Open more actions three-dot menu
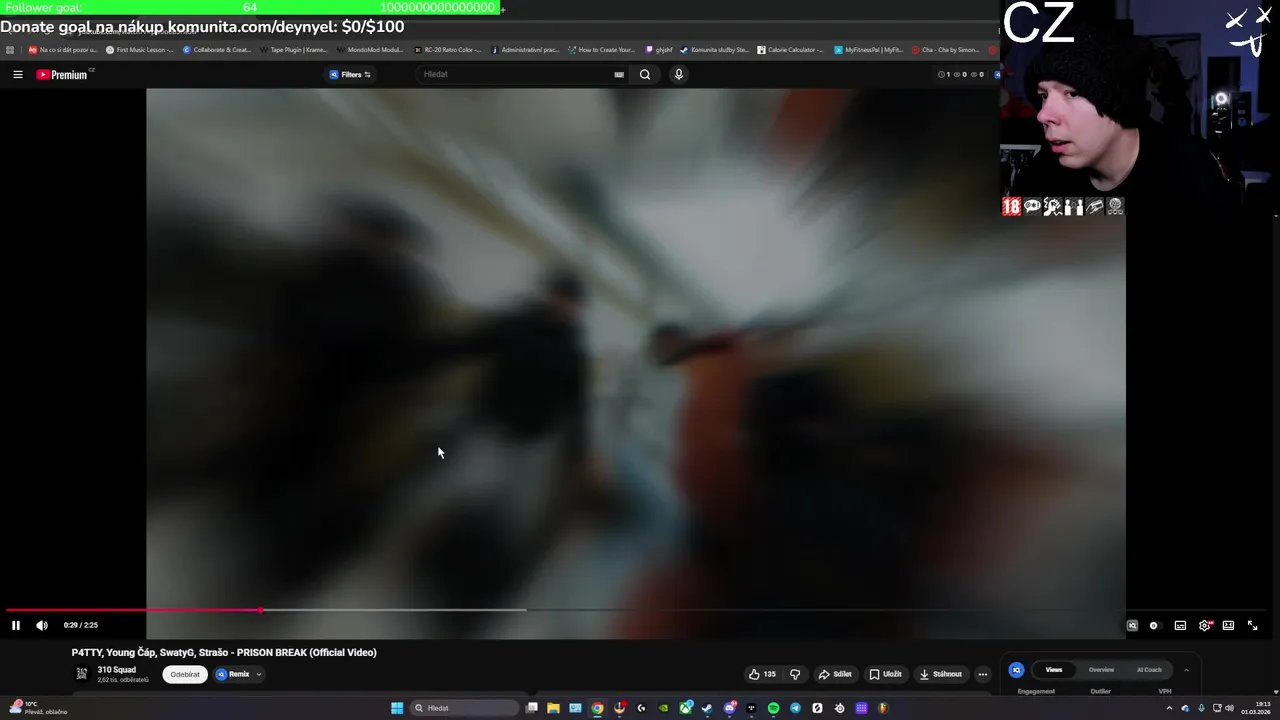Viewport: 1280px width, 720px height. (983, 674)
